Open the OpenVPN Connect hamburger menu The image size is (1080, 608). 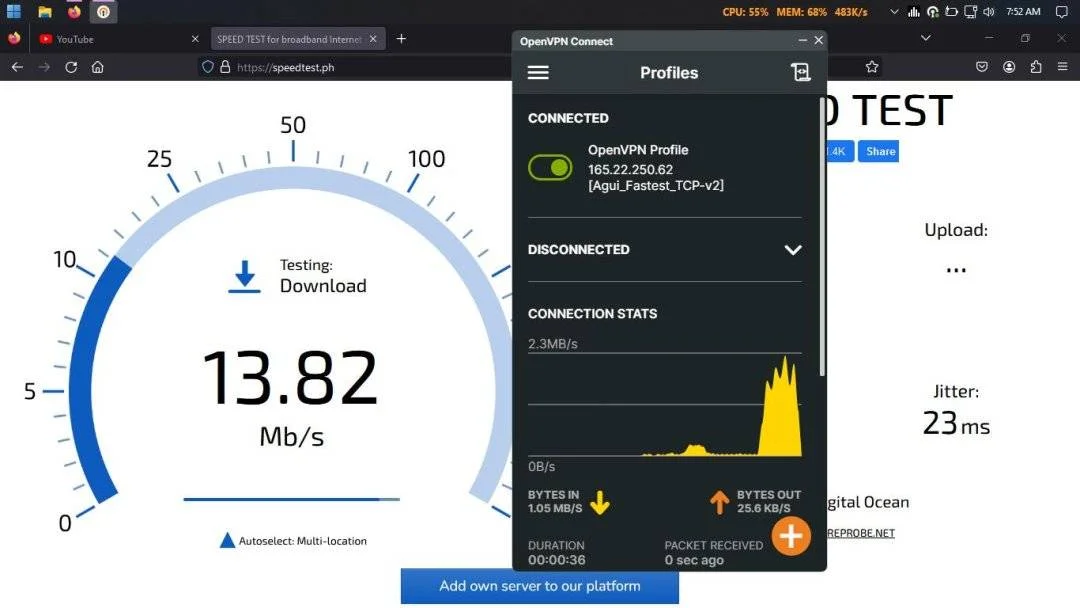538,72
